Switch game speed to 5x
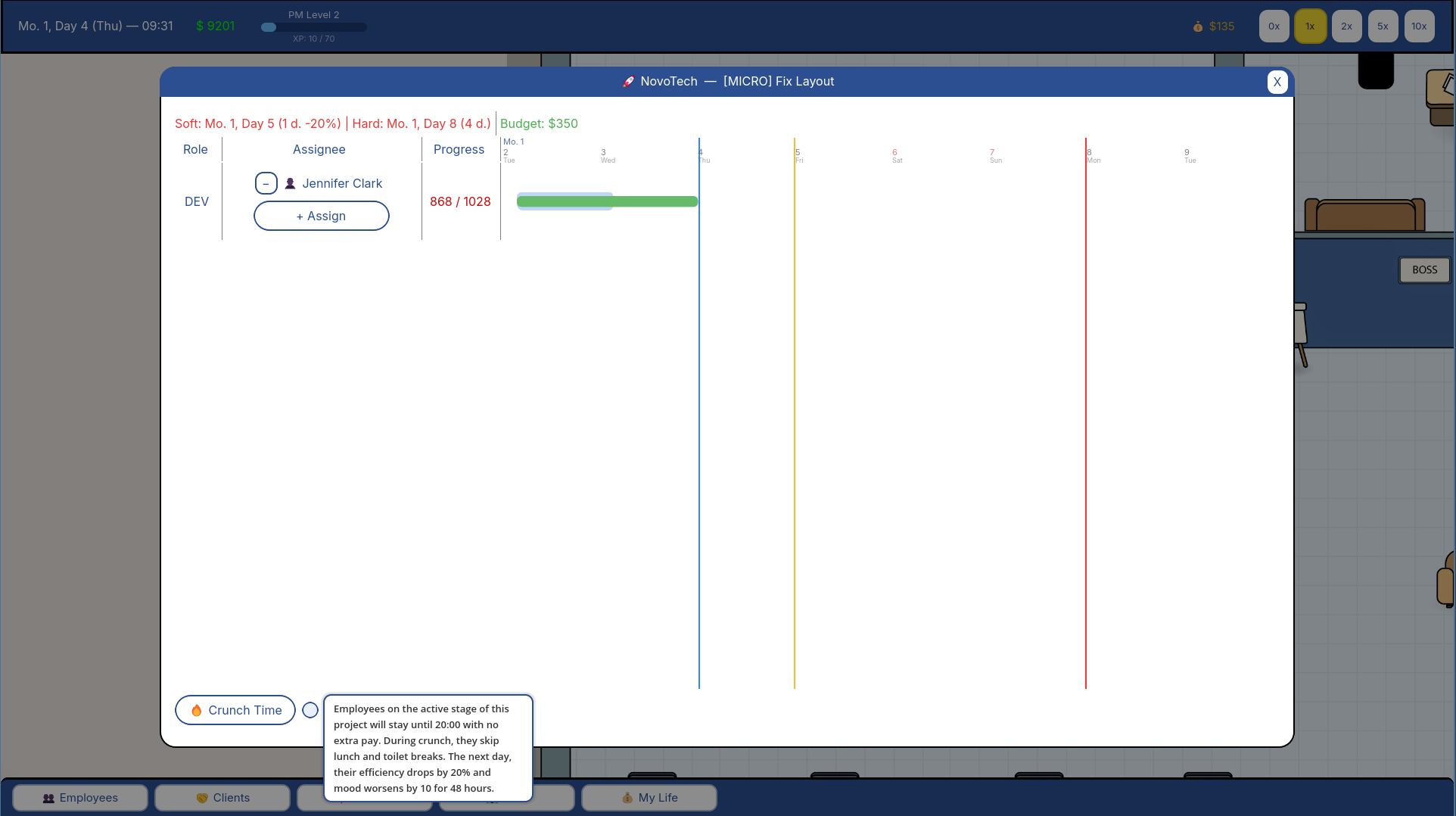1456x816 pixels. click(1383, 26)
